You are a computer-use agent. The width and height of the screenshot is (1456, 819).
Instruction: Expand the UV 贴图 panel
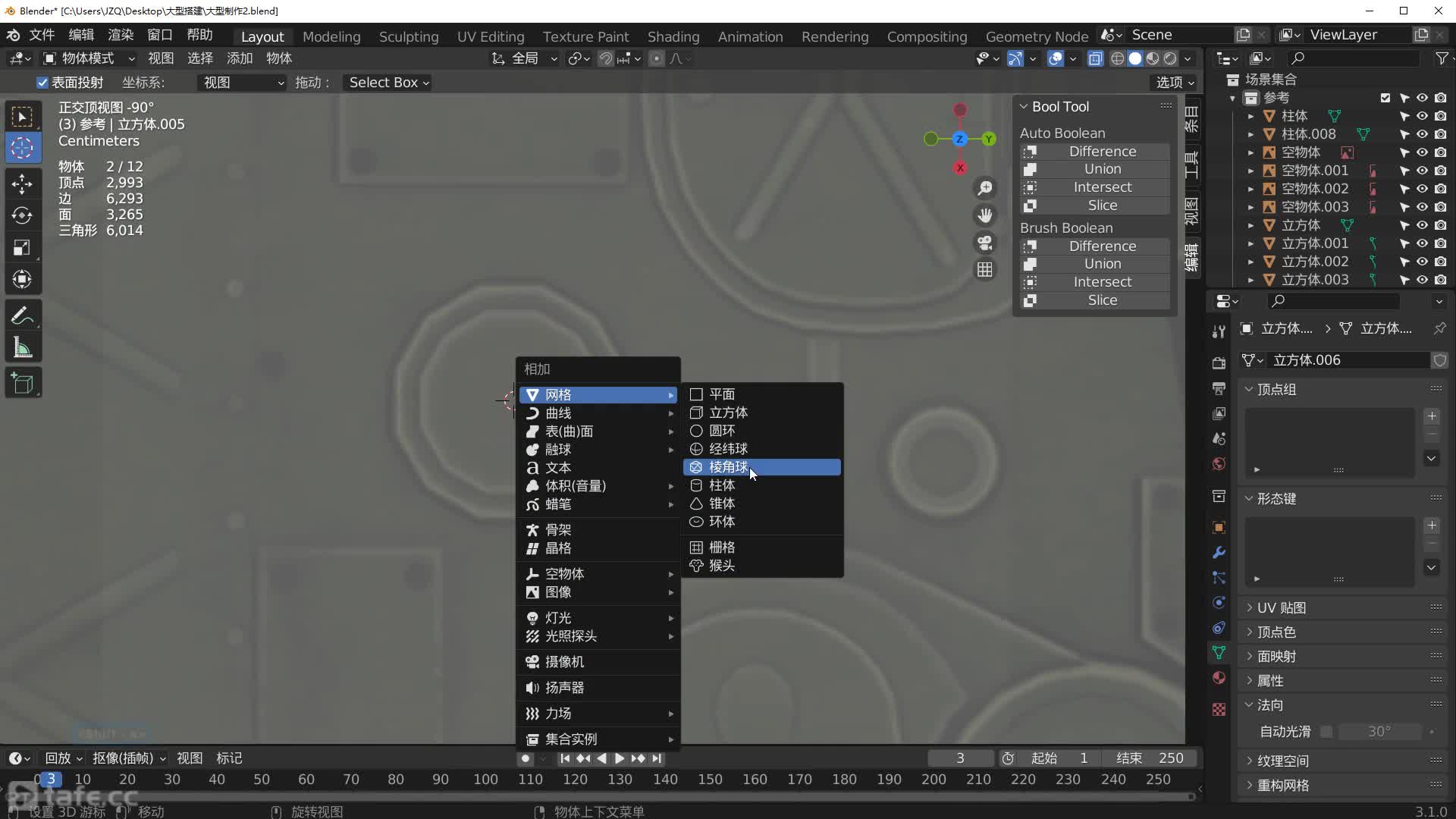[1281, 607]
